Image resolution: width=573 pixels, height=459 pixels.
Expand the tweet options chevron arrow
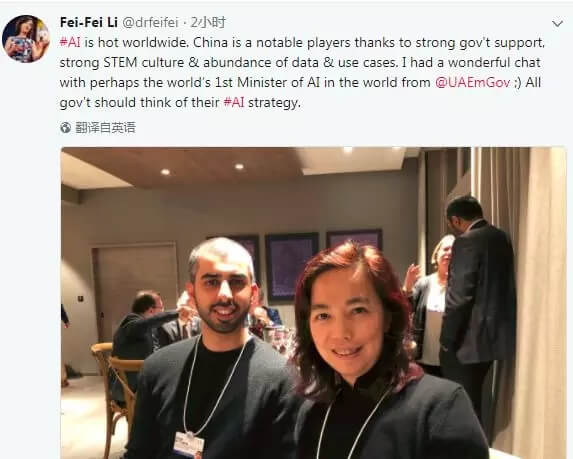[557, 24]
